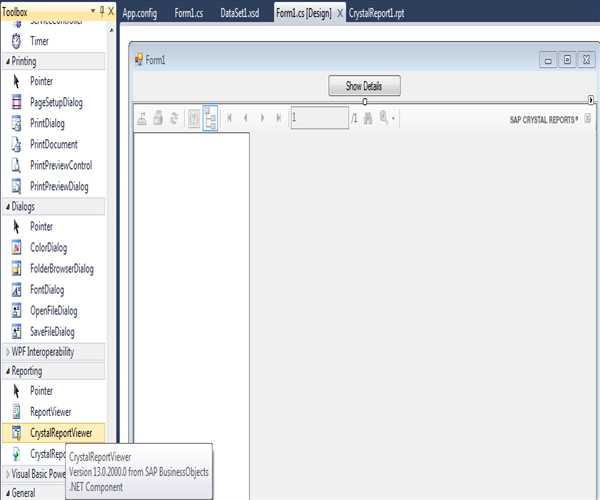
Task: Toggle the parameter panel button
Action: coord(194,118)
